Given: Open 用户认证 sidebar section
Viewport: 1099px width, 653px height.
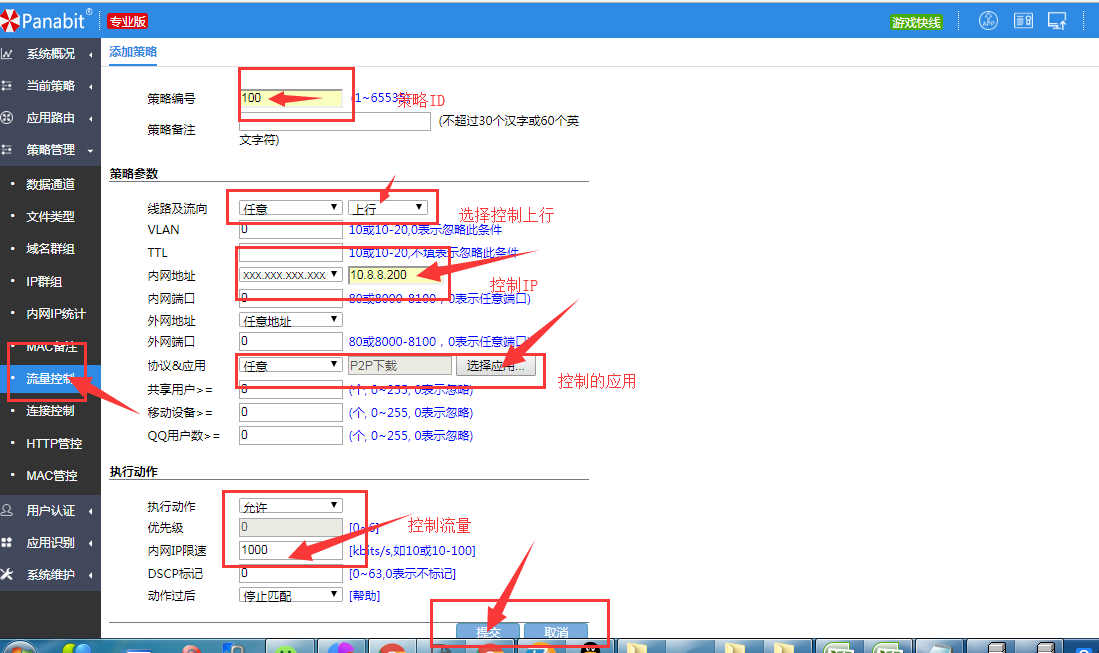Looking at the screenshot, I should [x=50, y=511].
